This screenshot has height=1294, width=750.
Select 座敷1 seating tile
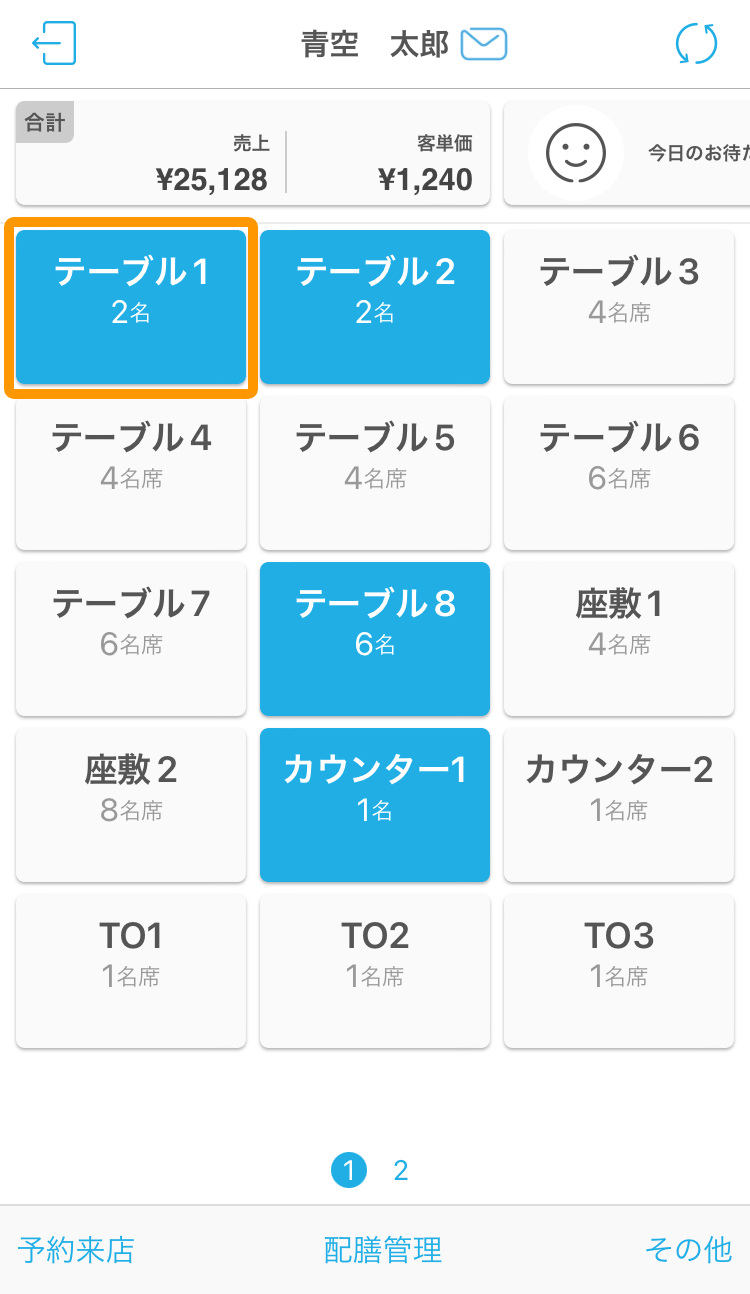(x=619, y=639)
